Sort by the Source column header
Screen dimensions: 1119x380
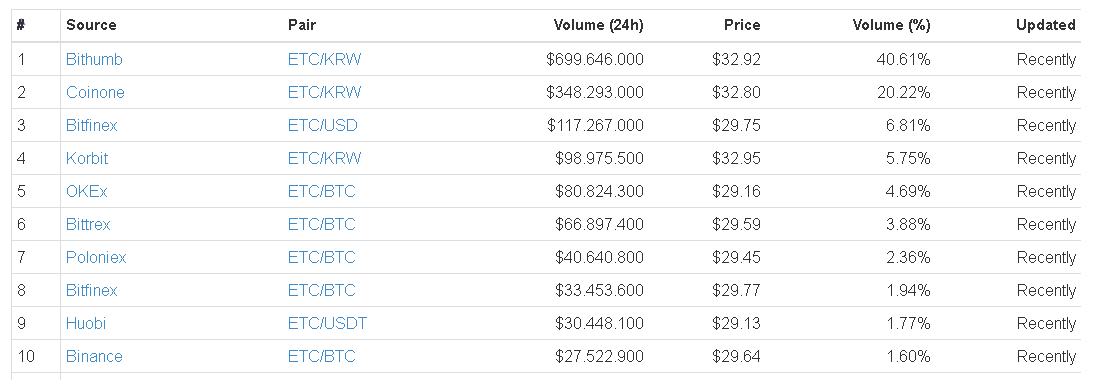(x=91, y=25)
